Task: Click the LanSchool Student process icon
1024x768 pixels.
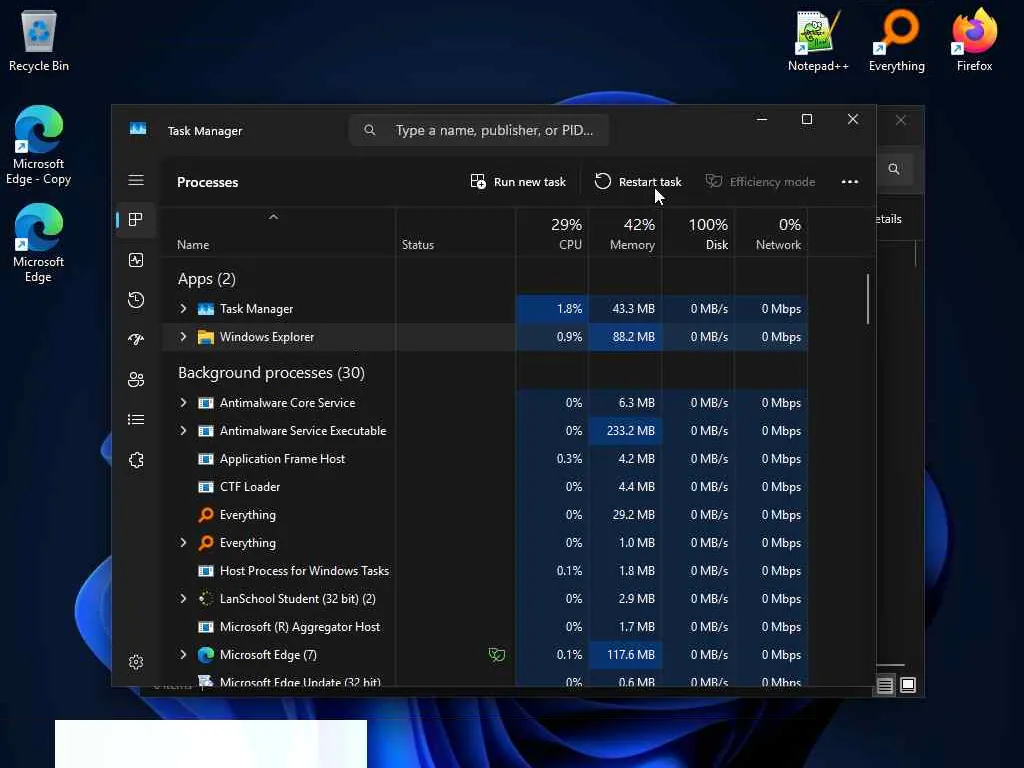Action: [206, 598]
